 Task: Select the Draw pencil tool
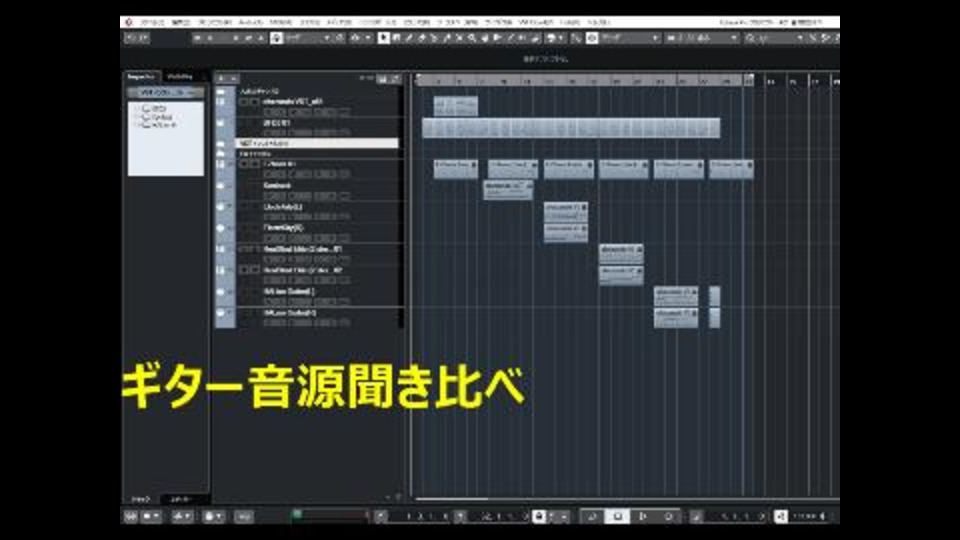pos(409,38)
